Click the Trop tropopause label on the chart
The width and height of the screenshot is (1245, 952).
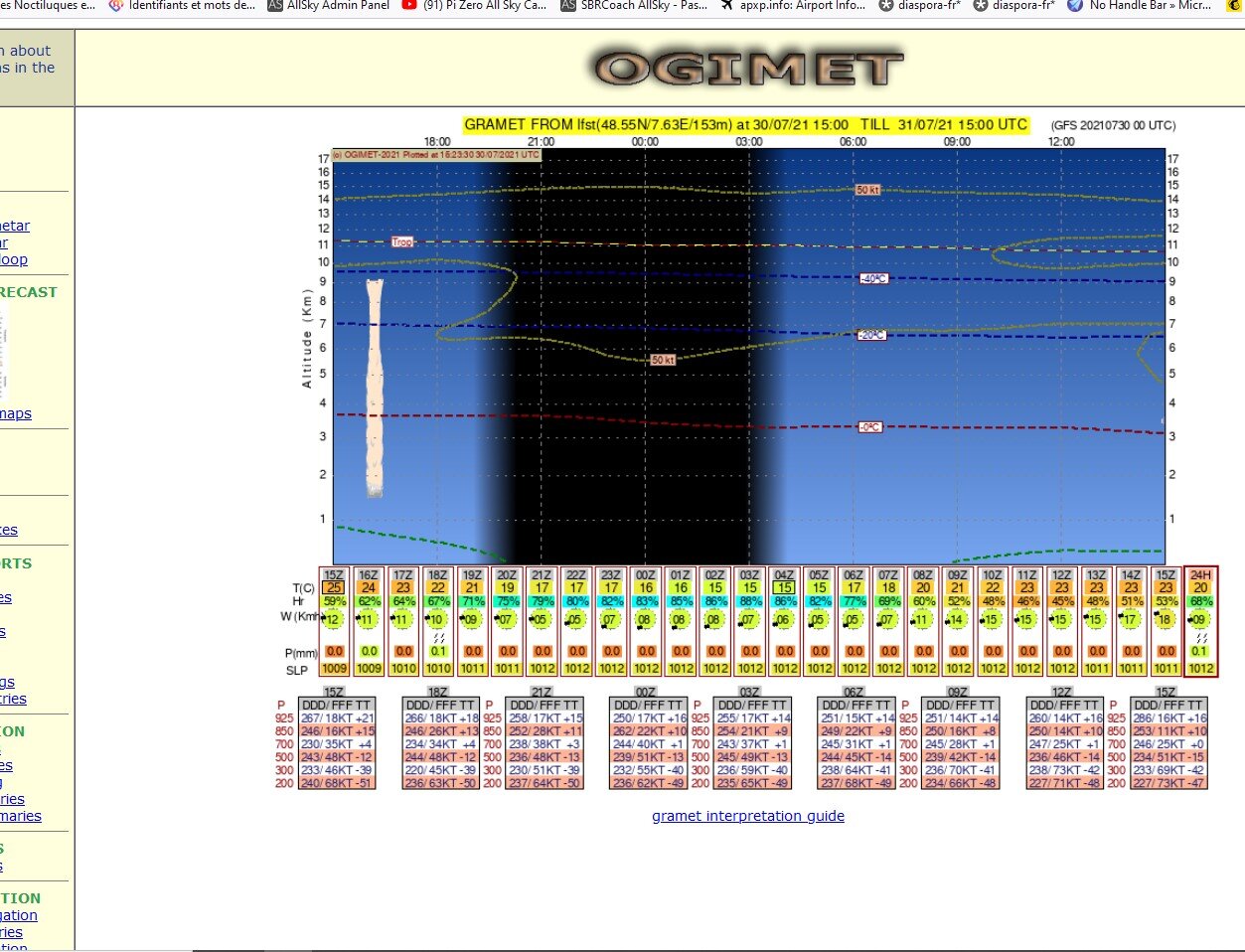coord(401,241)
